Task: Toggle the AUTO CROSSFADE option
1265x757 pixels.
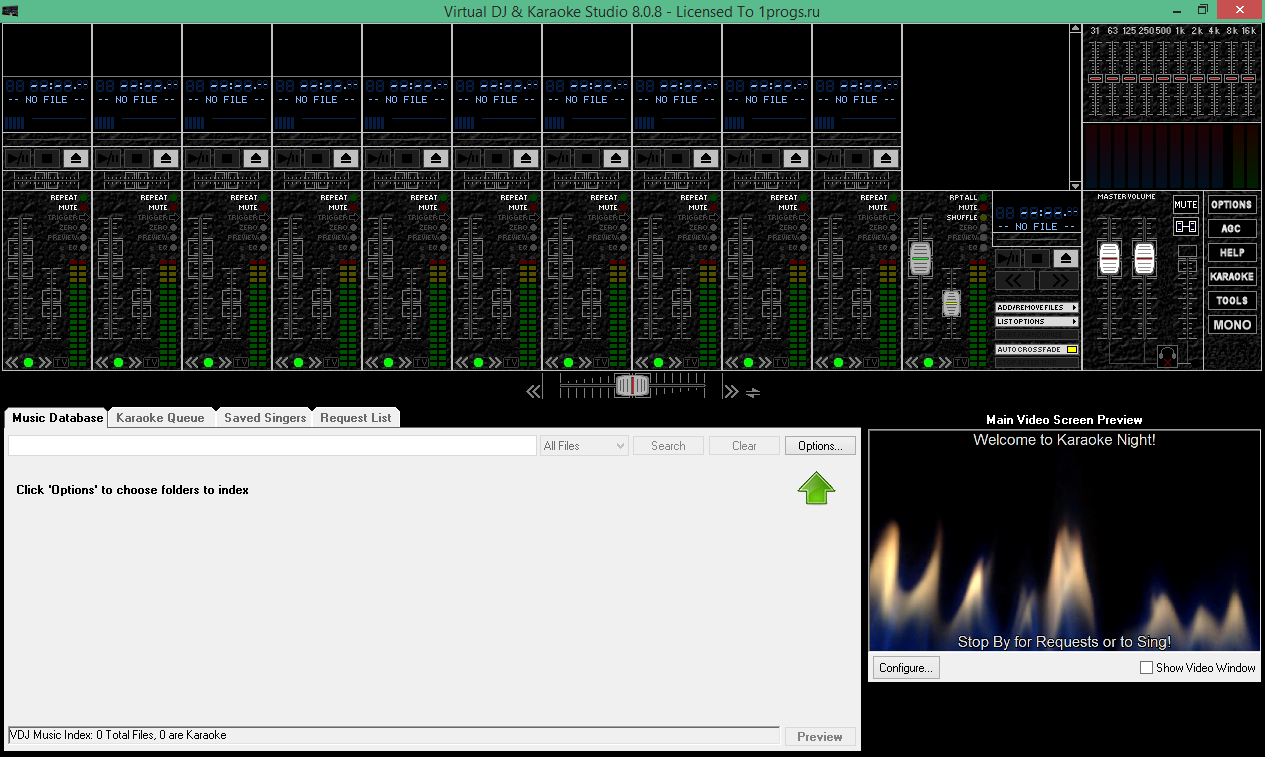Action: pyautogui.click(x=1037, y=350)
